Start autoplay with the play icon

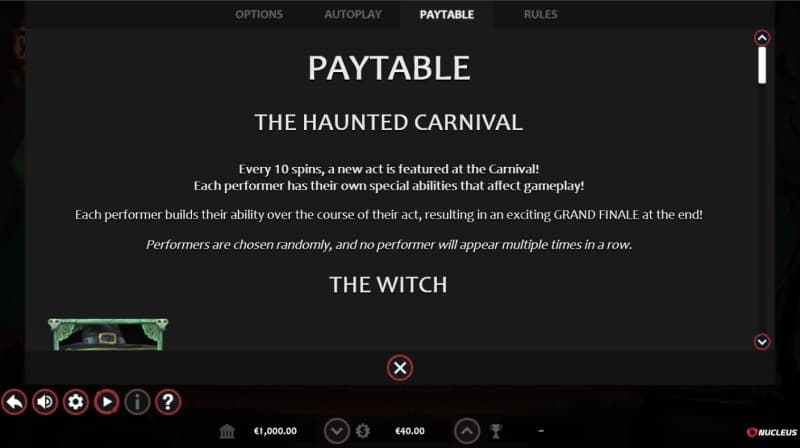106,402
